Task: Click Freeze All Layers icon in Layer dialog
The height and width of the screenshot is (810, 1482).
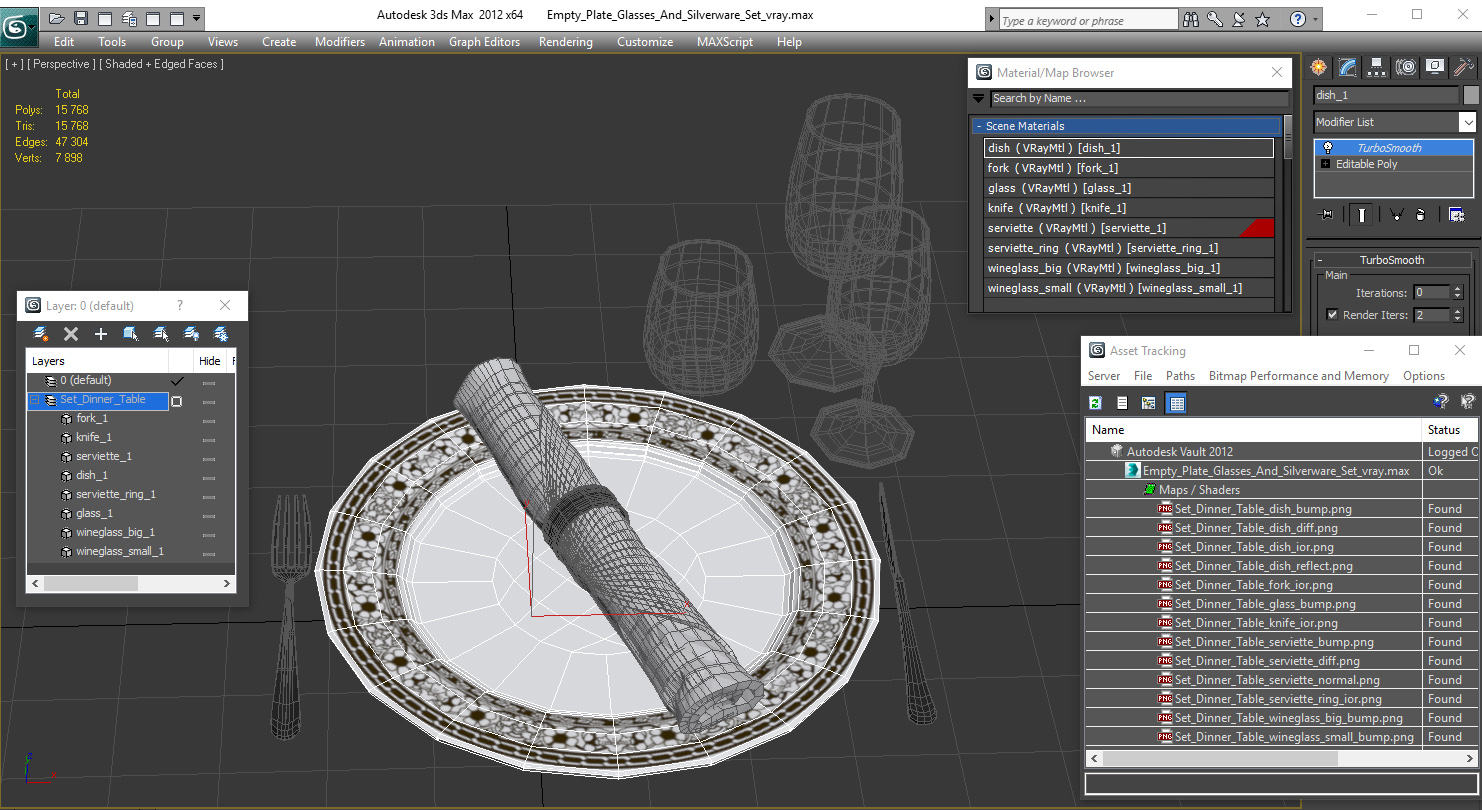Action: click(221, 334)
